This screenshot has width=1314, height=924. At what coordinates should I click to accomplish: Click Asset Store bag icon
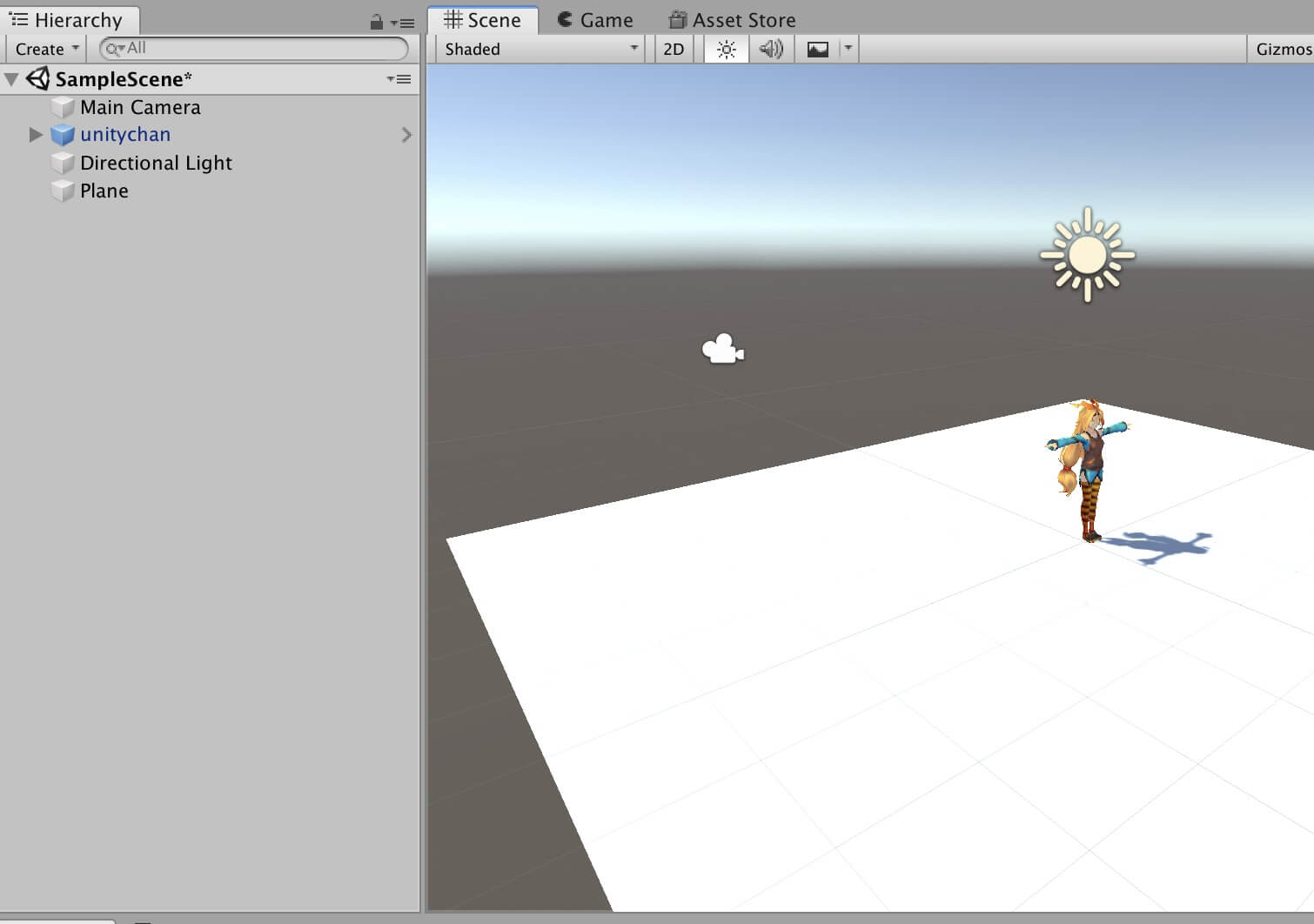point(677,19)
